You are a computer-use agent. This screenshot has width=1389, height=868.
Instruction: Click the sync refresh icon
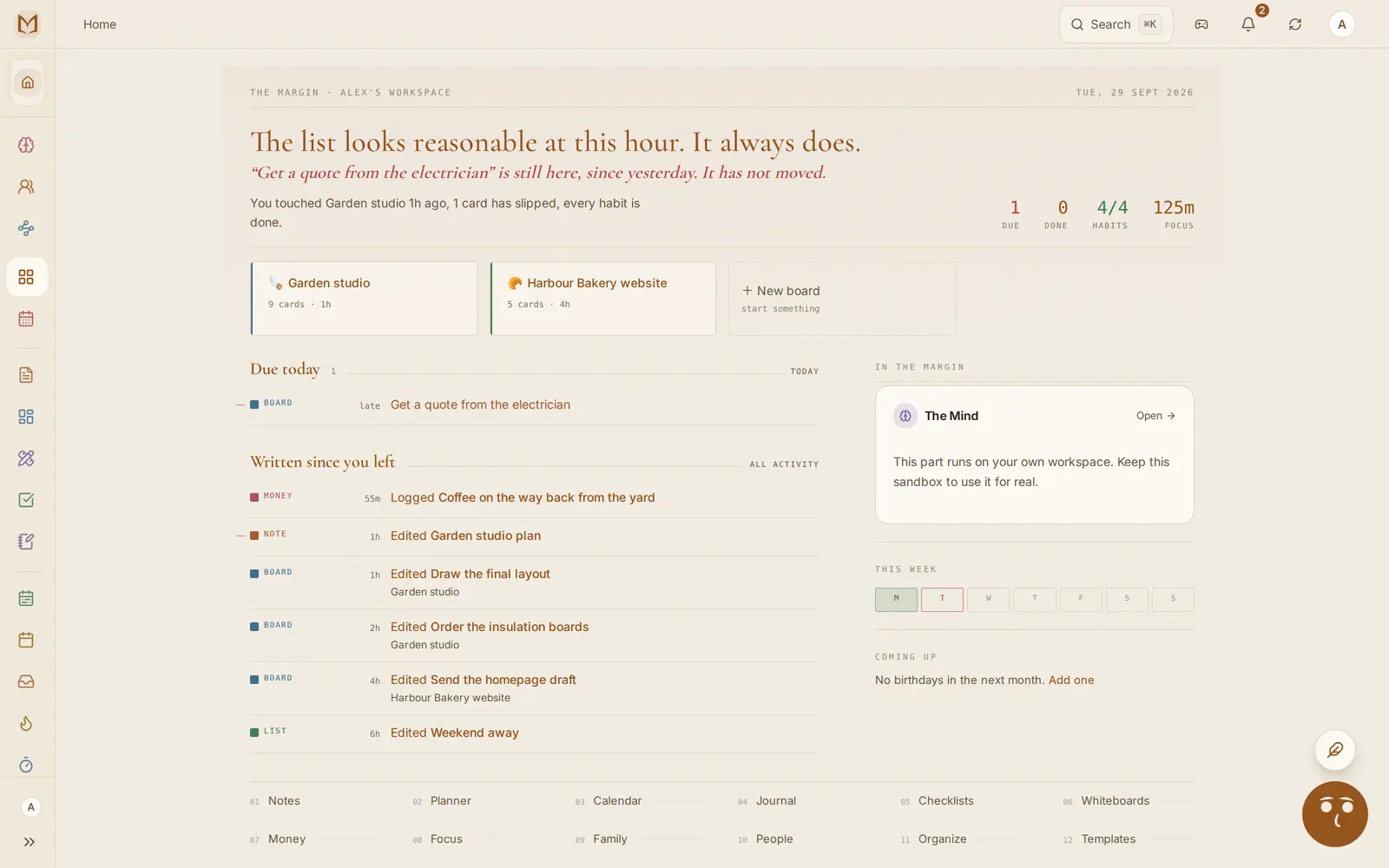(x=1295, y=24)
